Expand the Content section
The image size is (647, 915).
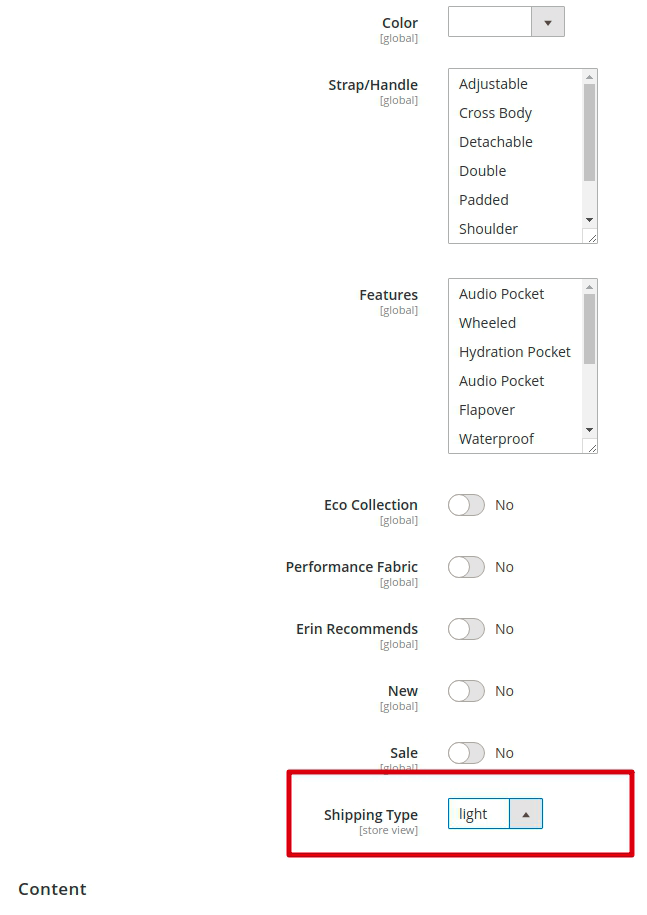coord(52,889)
